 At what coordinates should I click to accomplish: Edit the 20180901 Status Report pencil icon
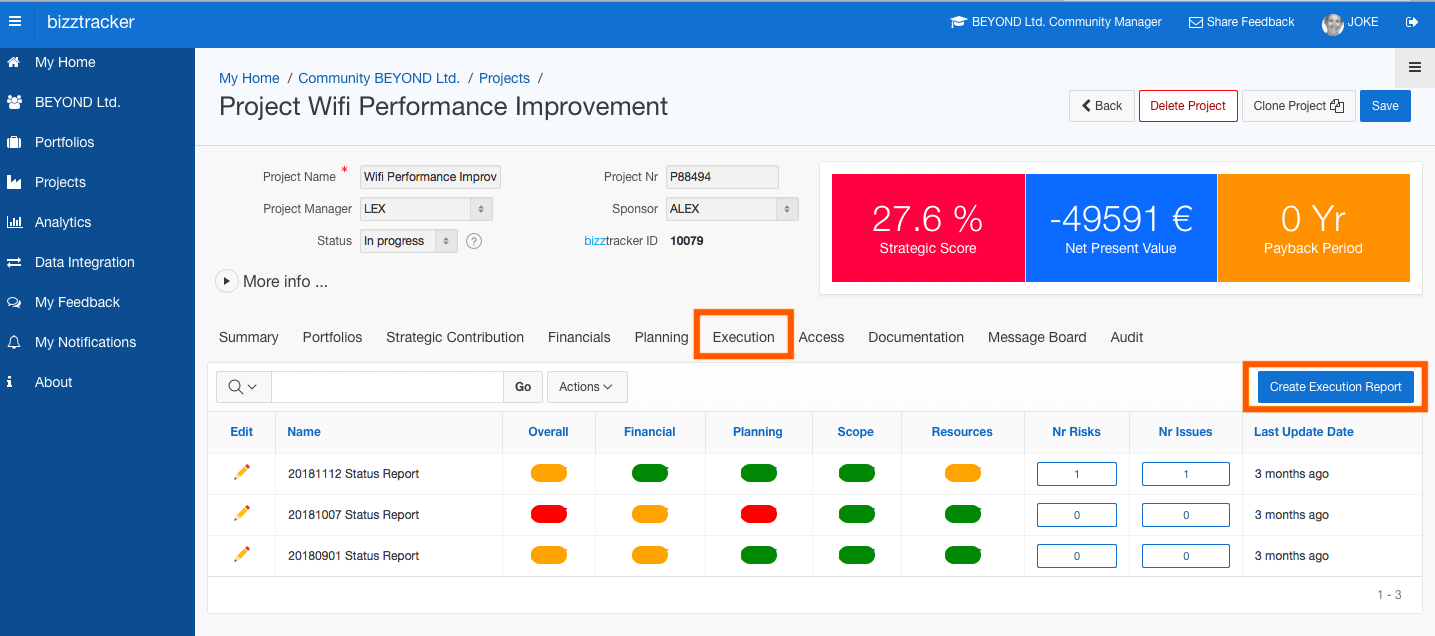pyautogui.click(x=241, y=554)
